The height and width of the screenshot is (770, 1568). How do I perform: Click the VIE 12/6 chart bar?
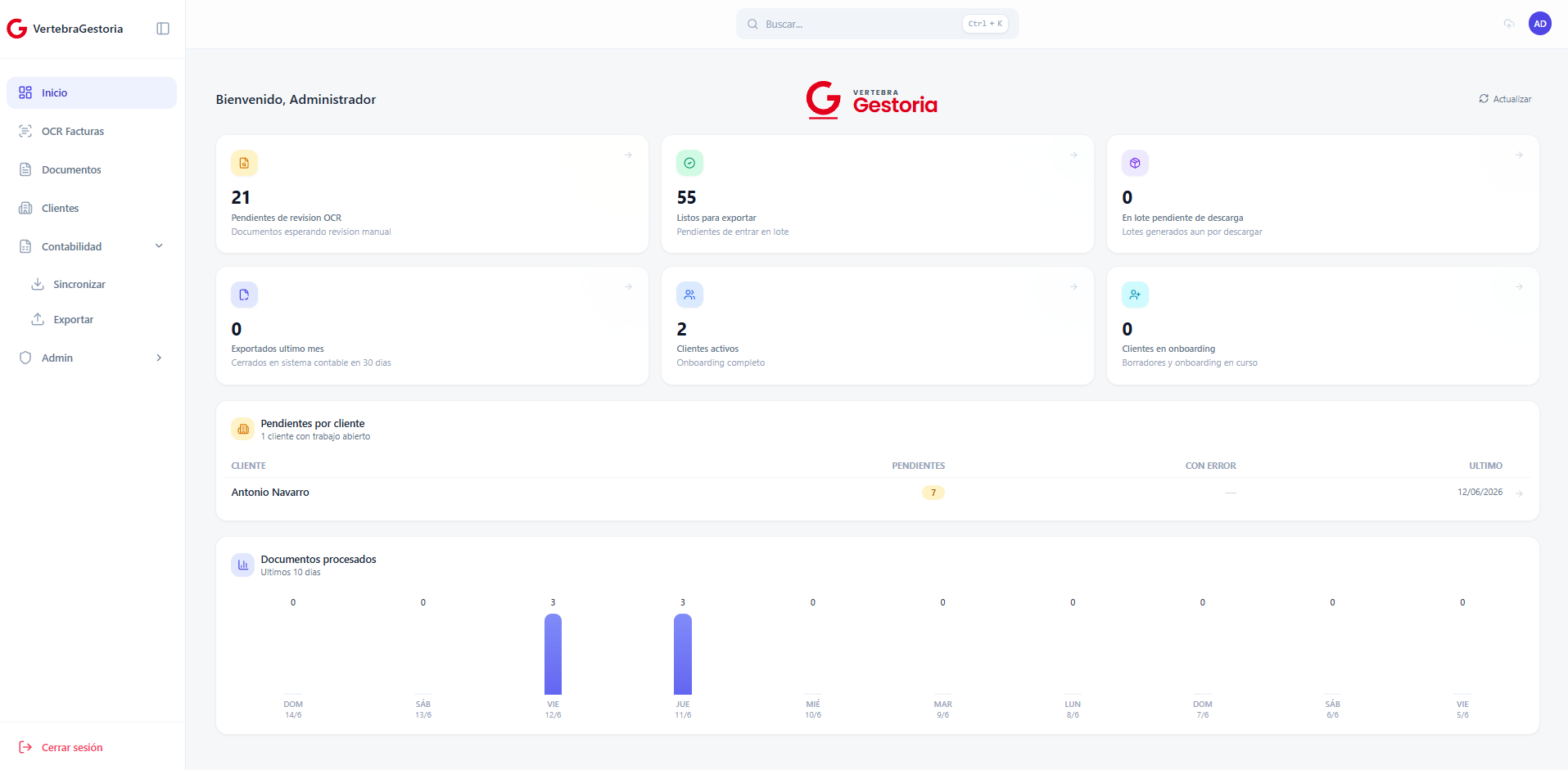(553, 654)
